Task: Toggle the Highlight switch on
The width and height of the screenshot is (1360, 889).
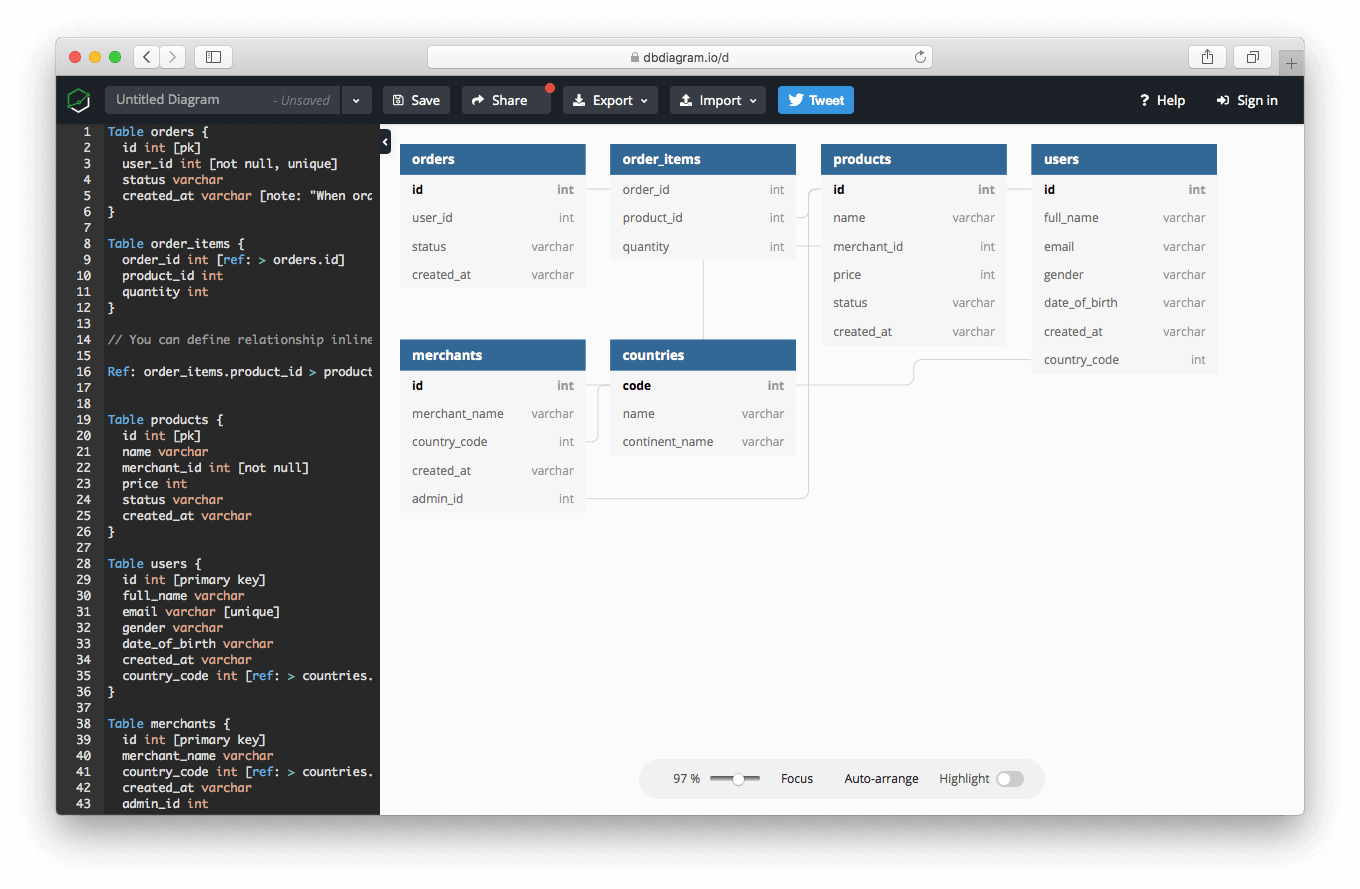Action: click(x=1009, y=779)
